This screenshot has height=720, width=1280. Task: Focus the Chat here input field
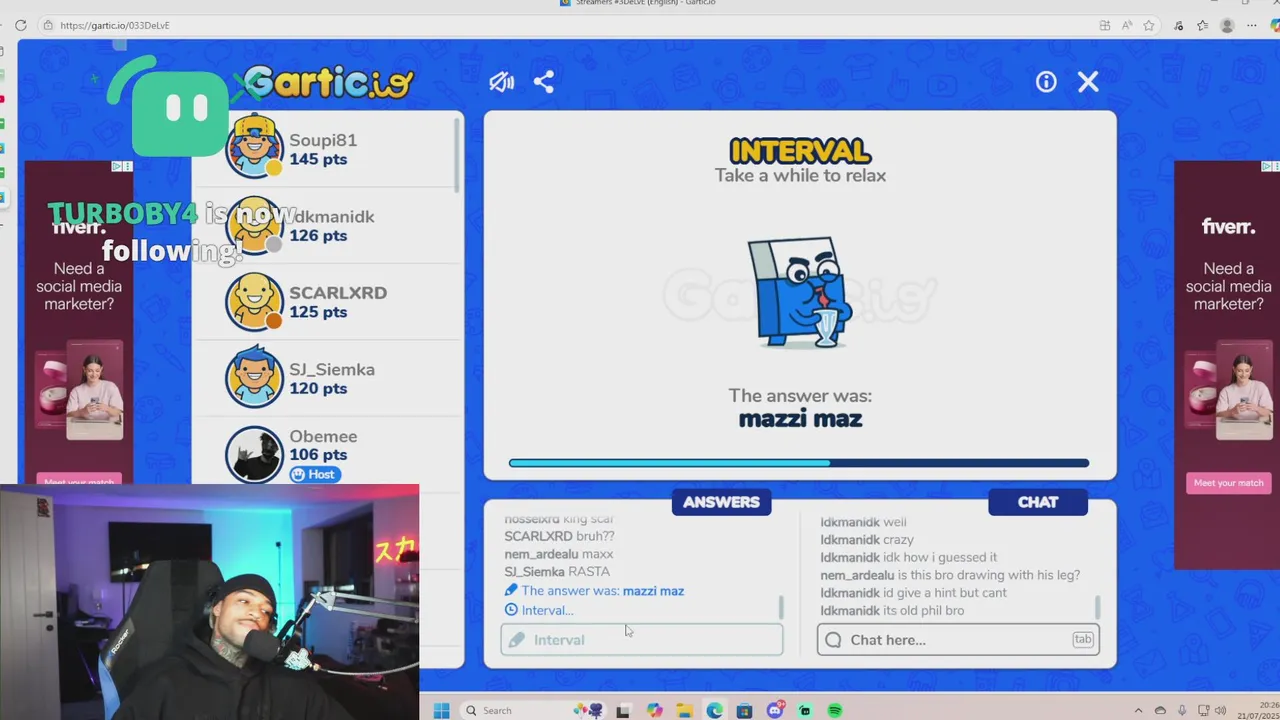(958, 640)
